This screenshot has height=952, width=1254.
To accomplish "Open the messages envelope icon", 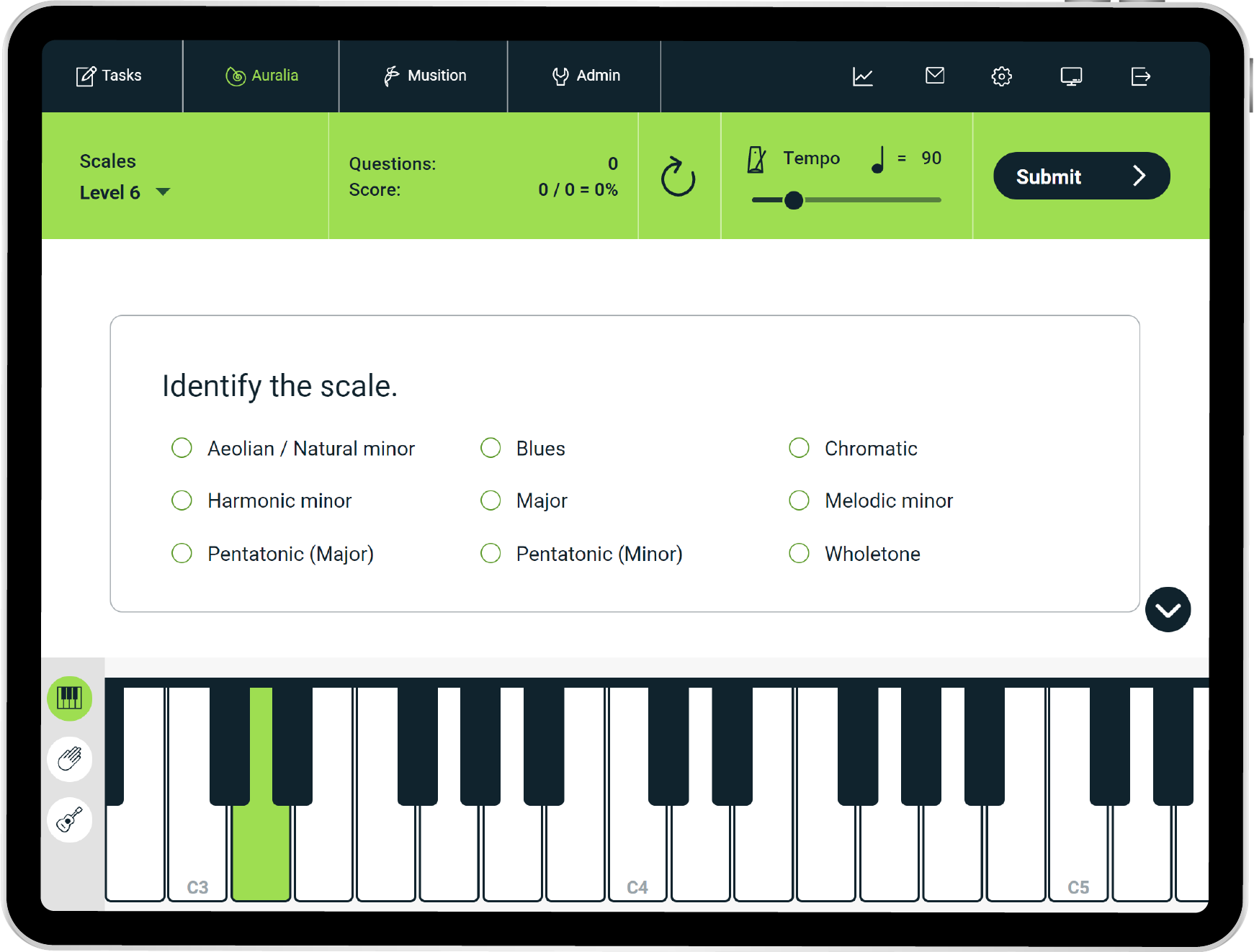I will click(x=934, y=76).
